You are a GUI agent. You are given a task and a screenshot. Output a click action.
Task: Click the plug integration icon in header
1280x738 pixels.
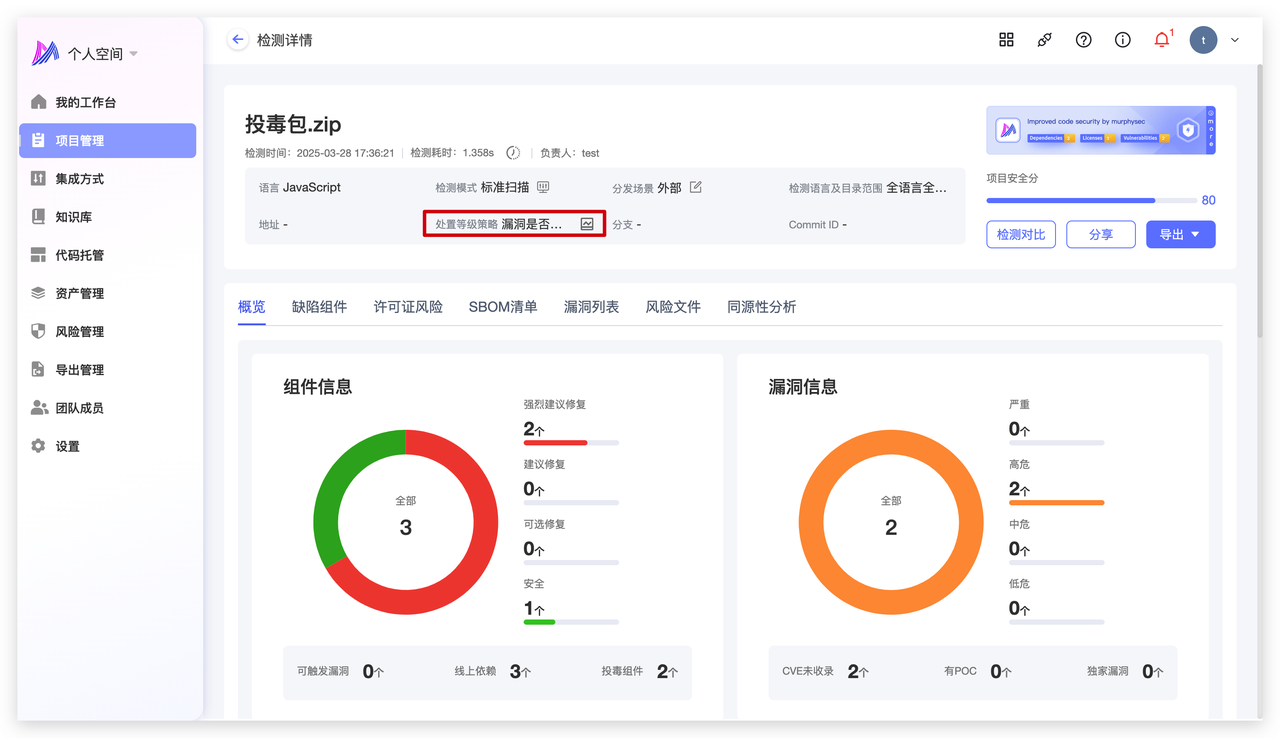point(1045,40)
